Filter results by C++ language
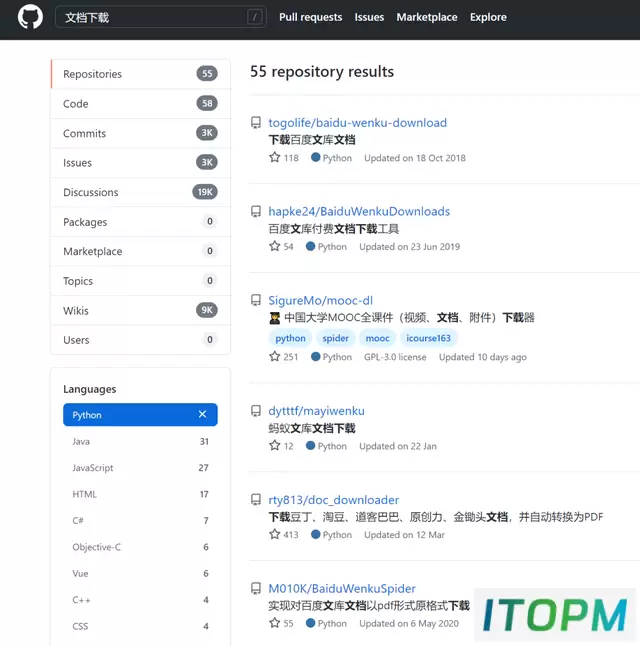Screen dimensions: 640x646 [x=140, y=600]
